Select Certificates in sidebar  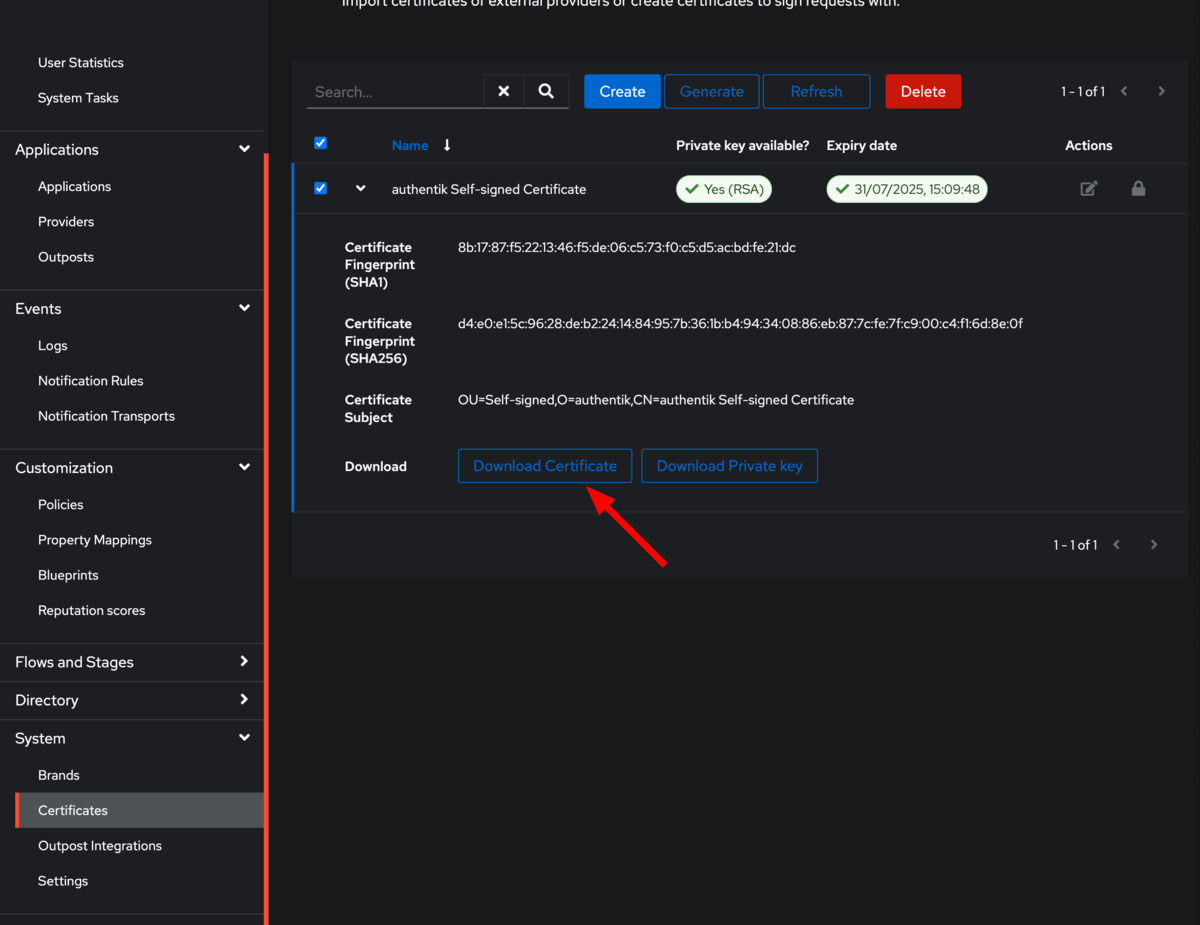click(140, 810)
